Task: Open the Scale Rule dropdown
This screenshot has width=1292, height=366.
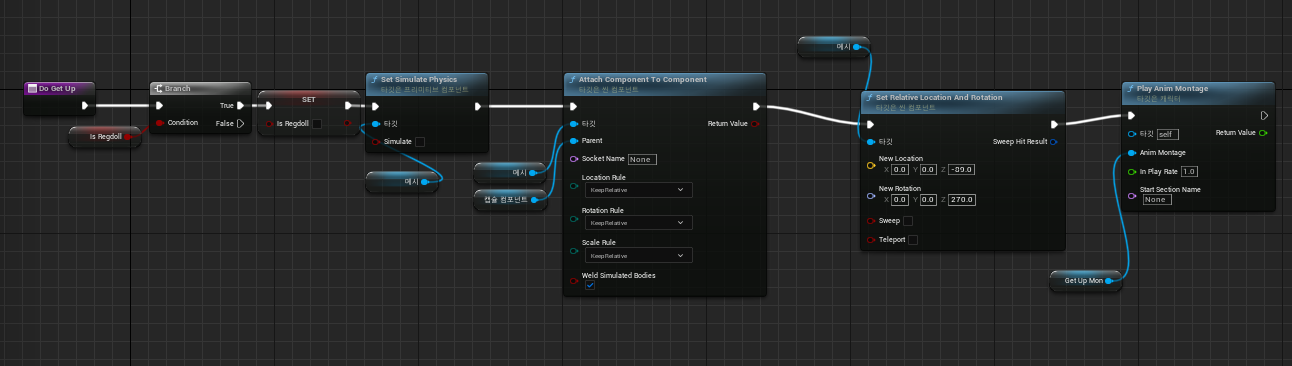Action: pyautogui.click(x=638, y=255)
